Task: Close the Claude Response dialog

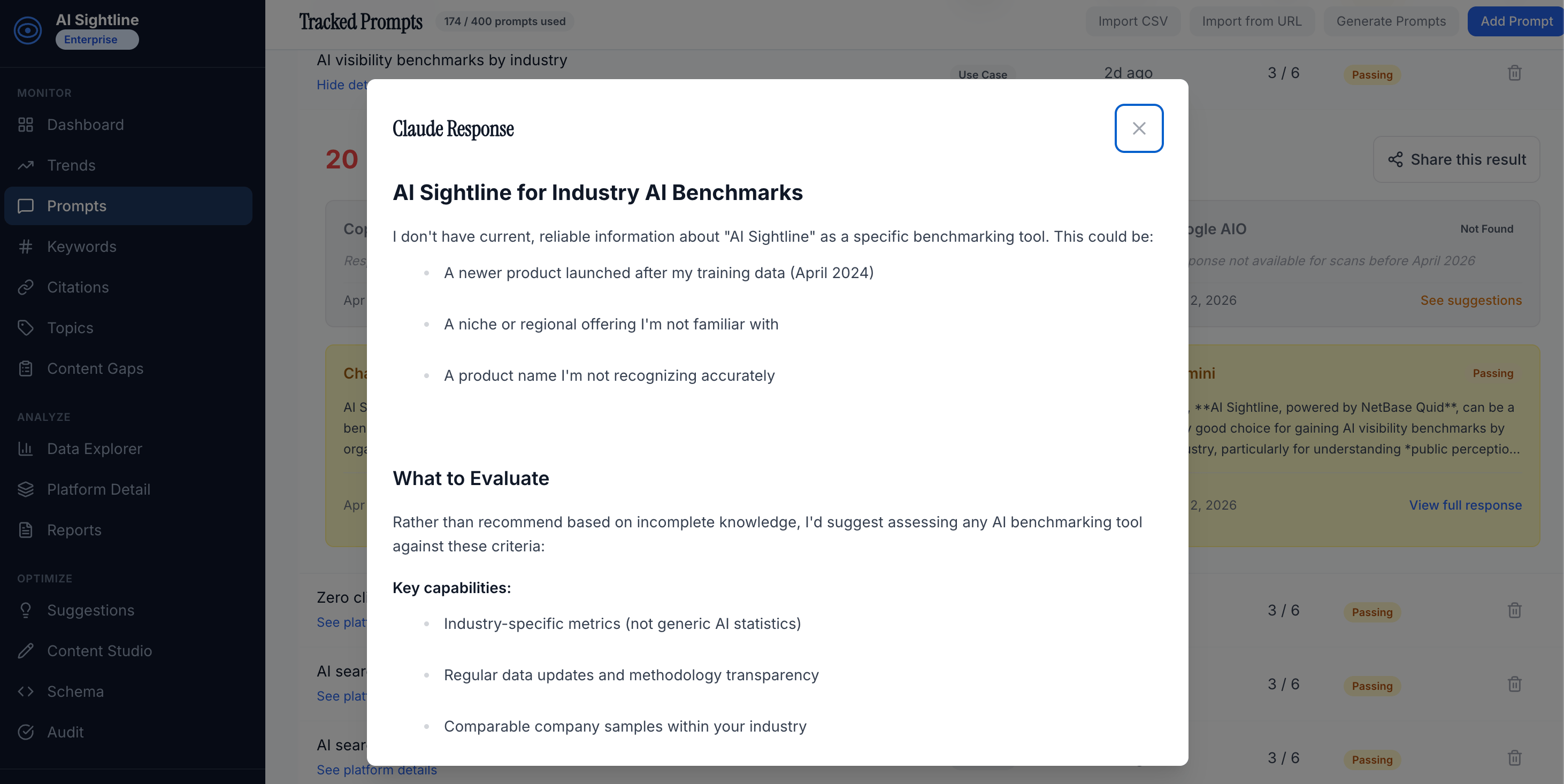Action: tap(1138, 128)
